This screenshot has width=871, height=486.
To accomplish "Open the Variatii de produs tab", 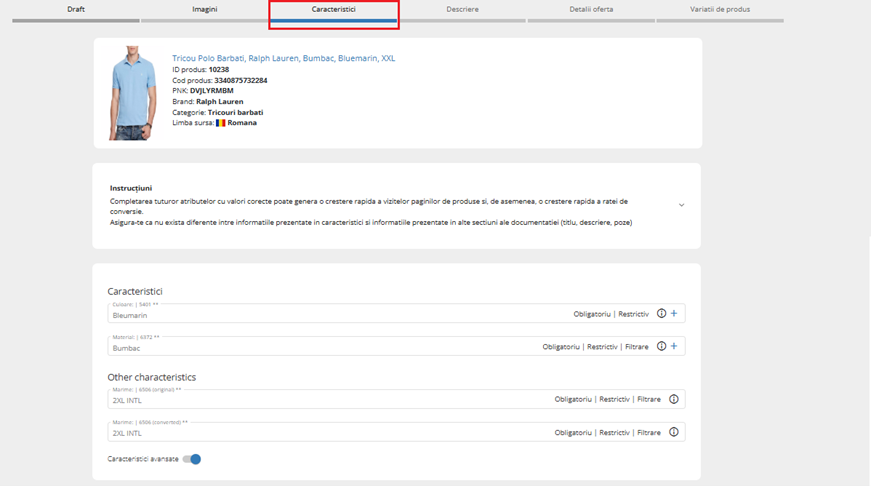I will click(719, 10).
